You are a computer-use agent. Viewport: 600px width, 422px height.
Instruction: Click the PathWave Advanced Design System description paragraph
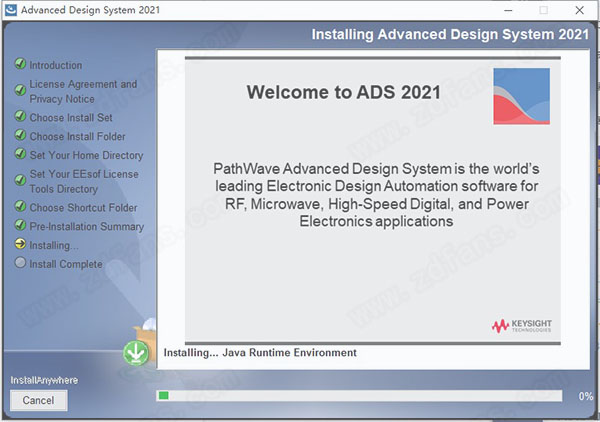tap(377, 195)
